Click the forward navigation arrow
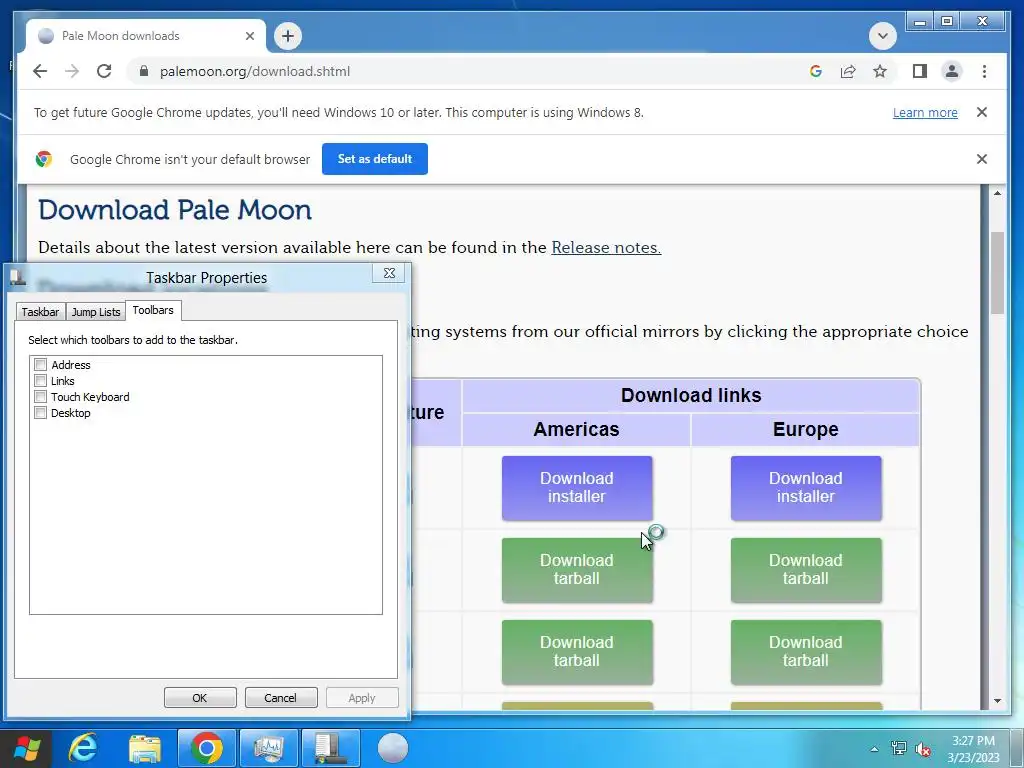 pos(72,71)
